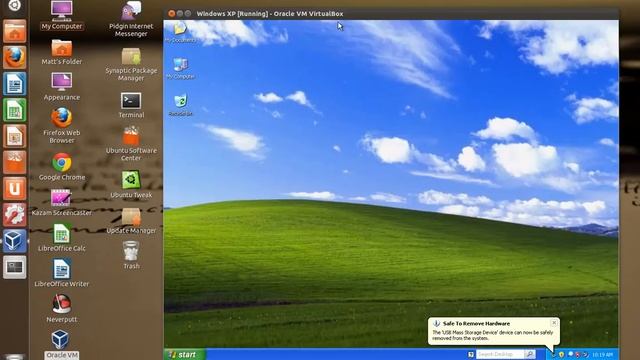Open Pidgin Internet Messenger shortcut
Image resolution: width=640 pixels, height=360 pixels.
(x=131, y=19)
